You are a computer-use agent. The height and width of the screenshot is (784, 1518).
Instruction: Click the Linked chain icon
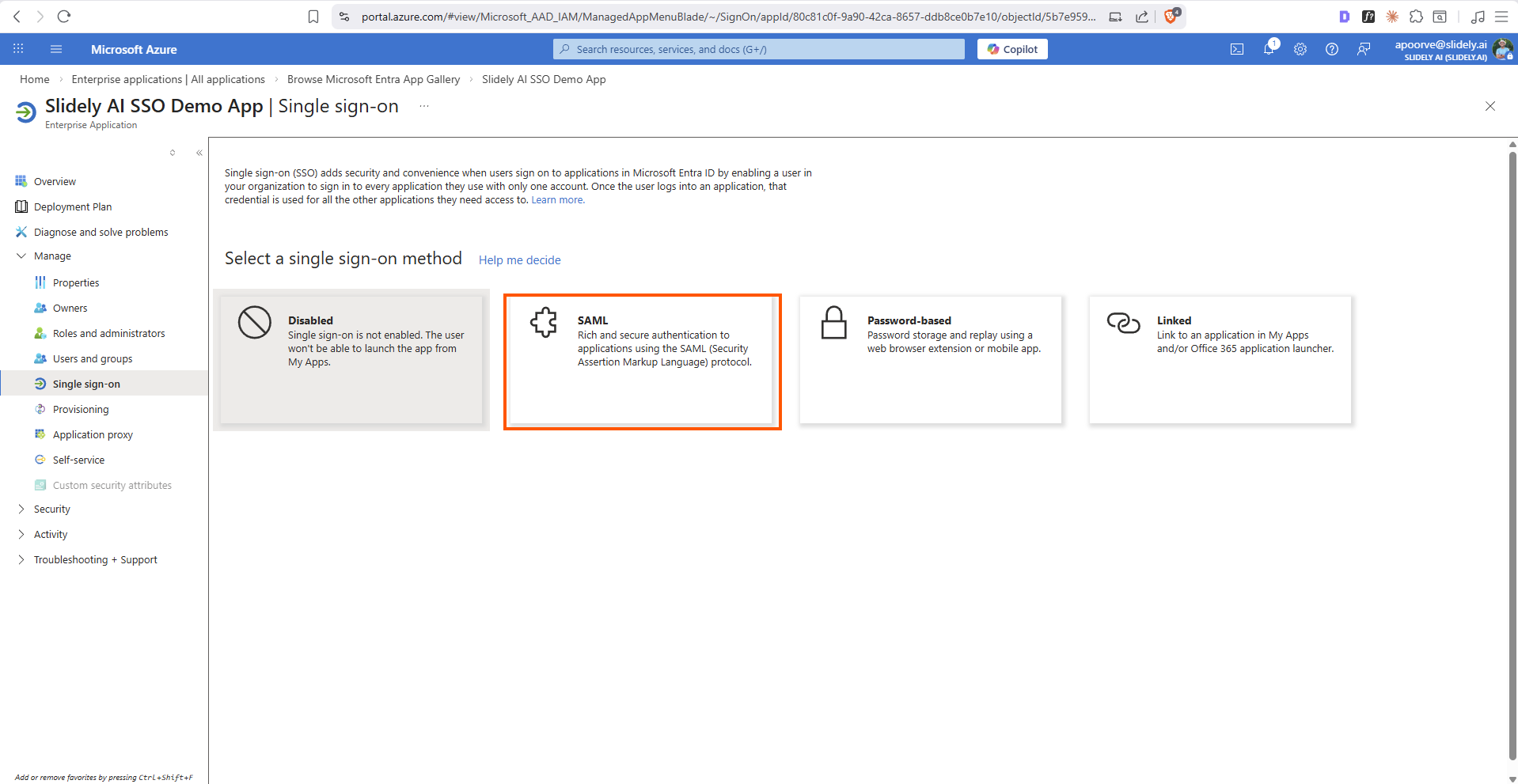coord(1123,323)
